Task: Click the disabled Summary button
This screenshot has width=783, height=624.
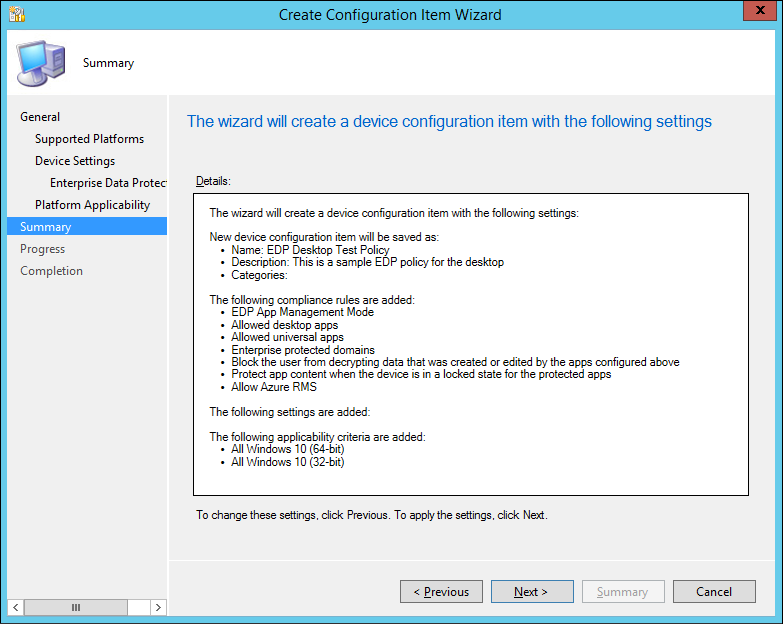Action: coord(623,592)
